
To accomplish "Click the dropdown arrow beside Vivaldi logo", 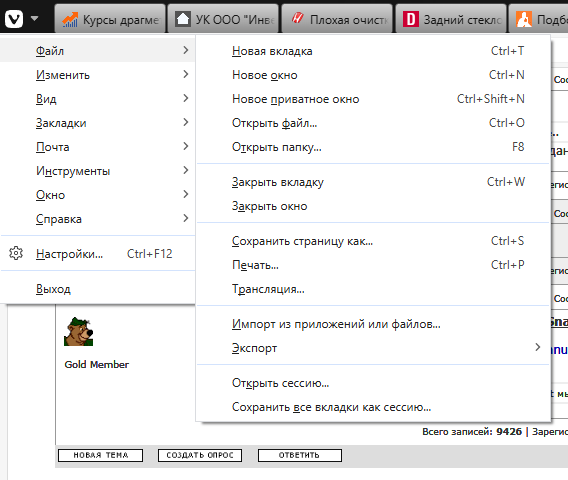I will point(34,18).
